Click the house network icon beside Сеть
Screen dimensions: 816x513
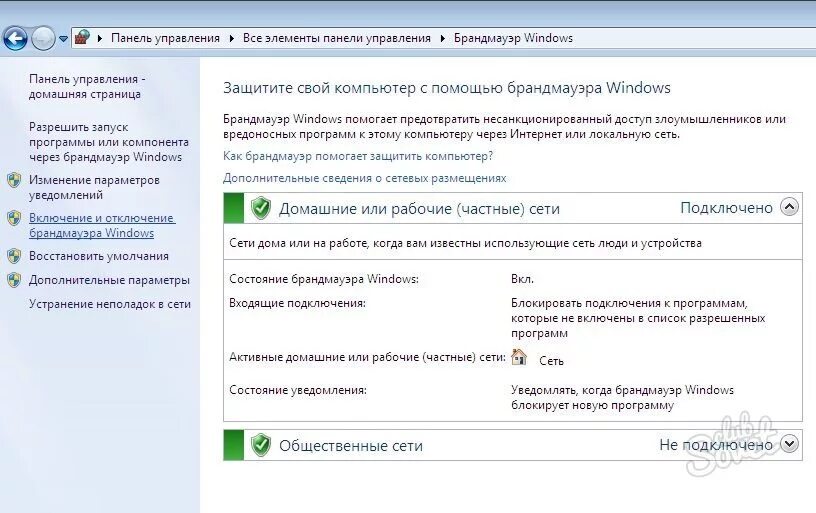519,357
